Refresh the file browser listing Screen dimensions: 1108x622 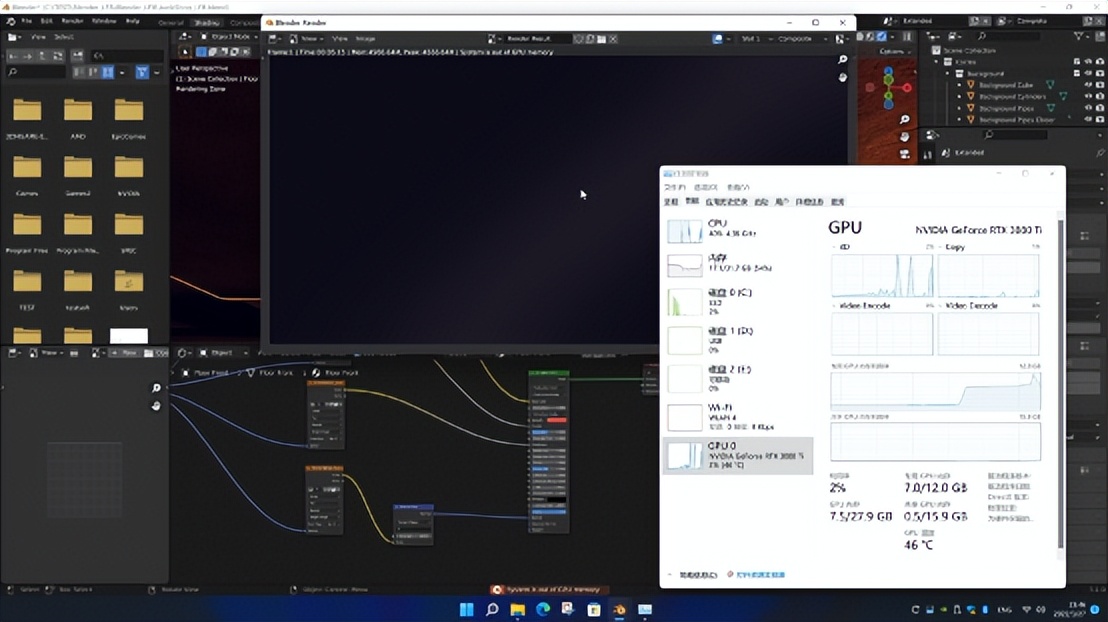58,55
